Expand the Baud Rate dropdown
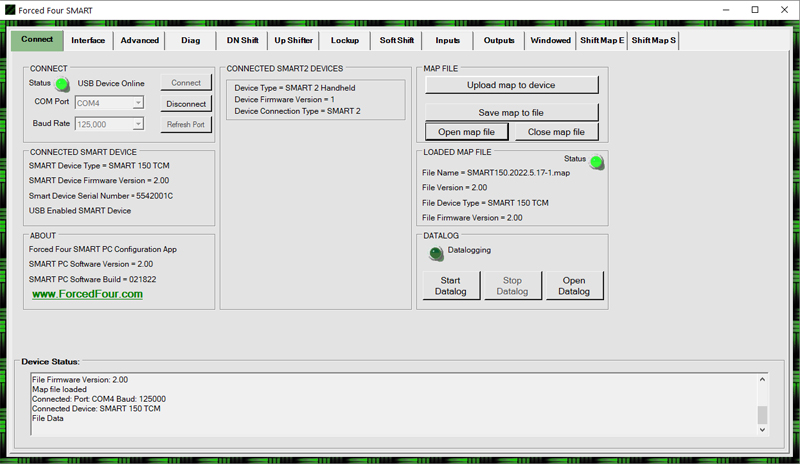The height and width of the screenshot is (464, 800). point(138,124)
